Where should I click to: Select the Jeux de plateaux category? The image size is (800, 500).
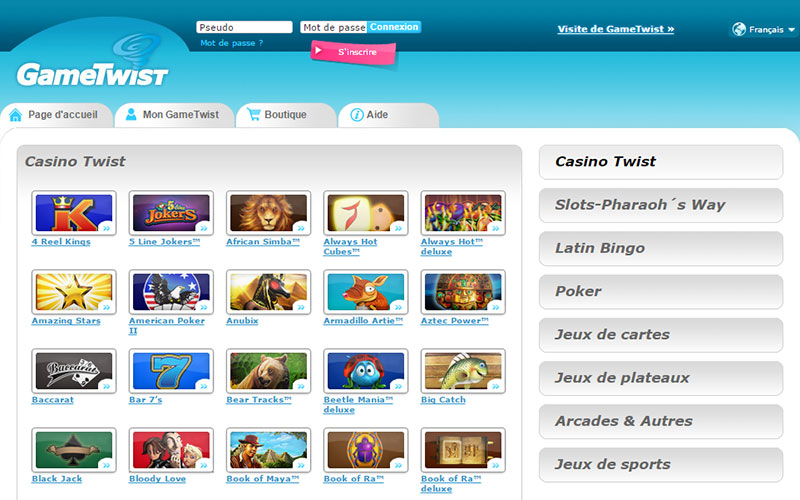pyautogui.click(x=661, y=378)
